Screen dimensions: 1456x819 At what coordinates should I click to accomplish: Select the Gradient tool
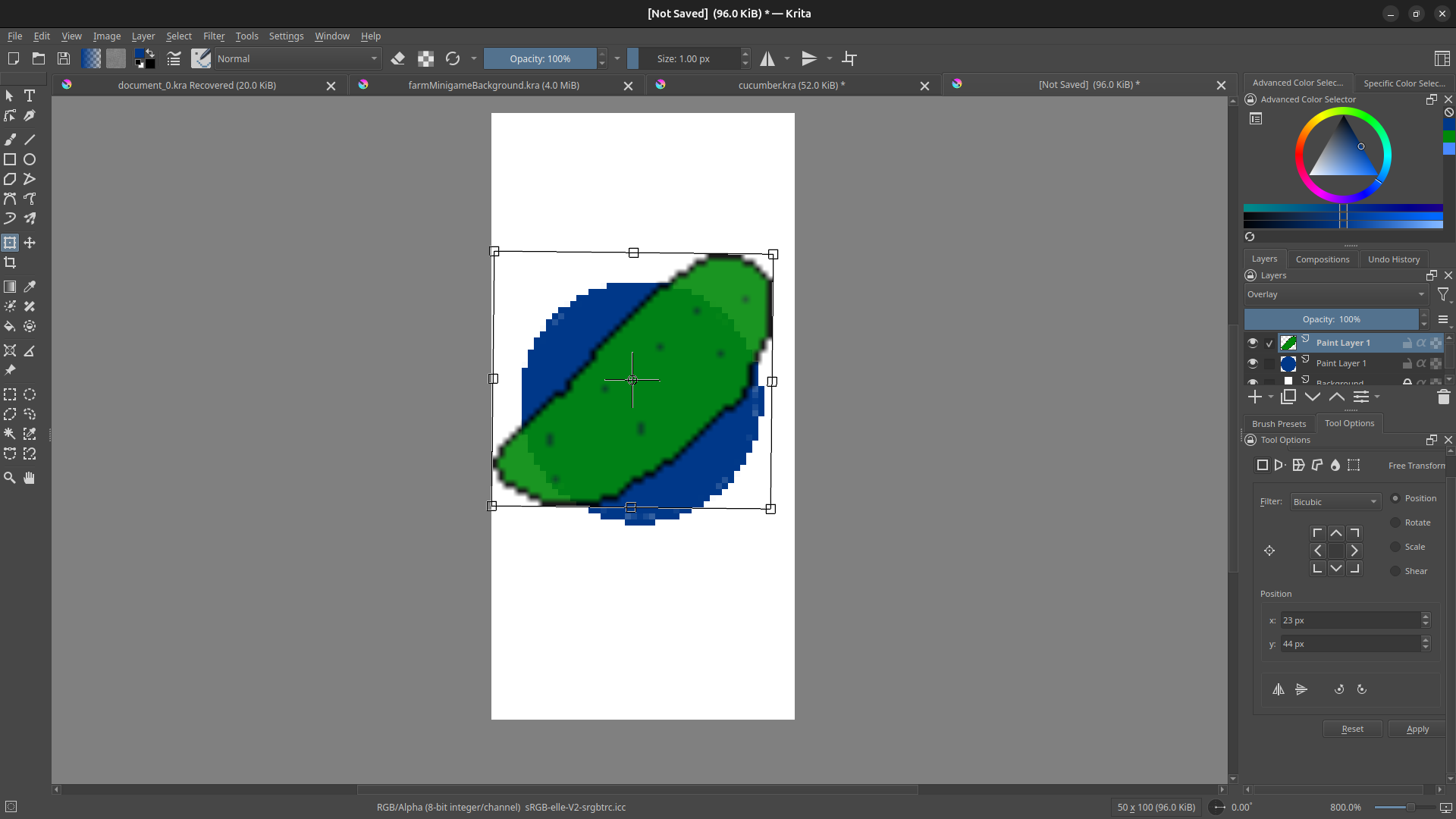[10, 287]
